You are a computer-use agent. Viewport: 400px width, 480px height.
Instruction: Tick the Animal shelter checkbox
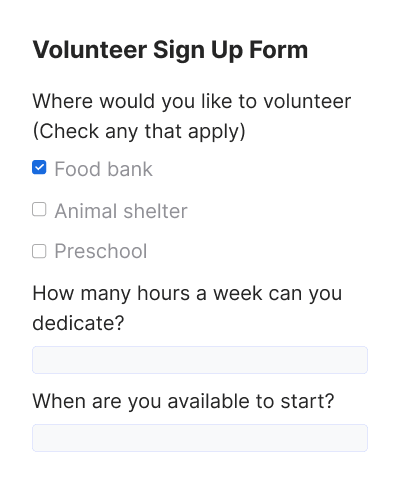tap(39, 209)
